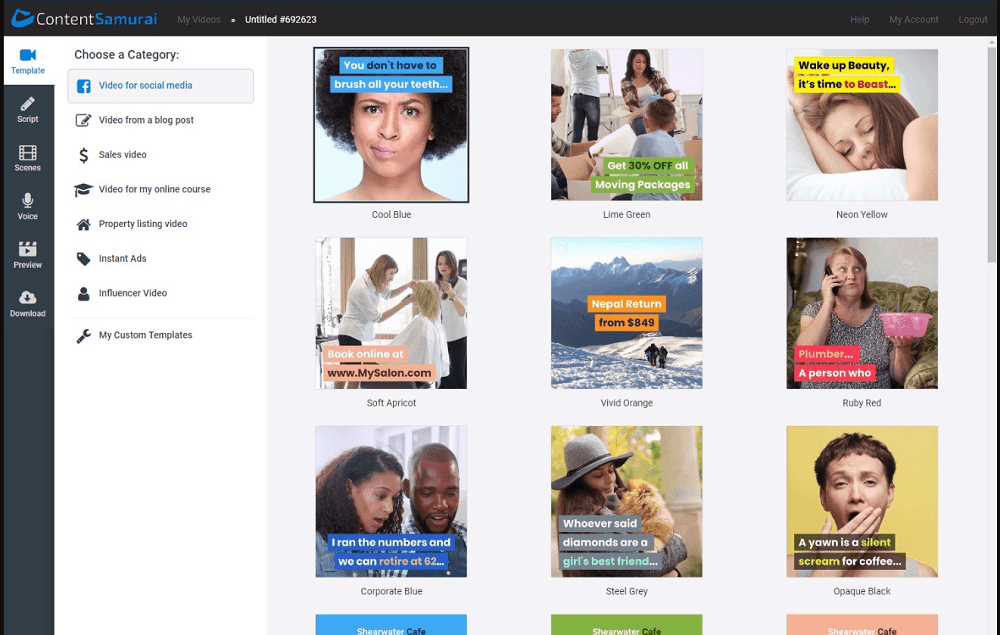Click the Lime Green label text
The image size is (1000, 635).
click(x=626, y=214)
